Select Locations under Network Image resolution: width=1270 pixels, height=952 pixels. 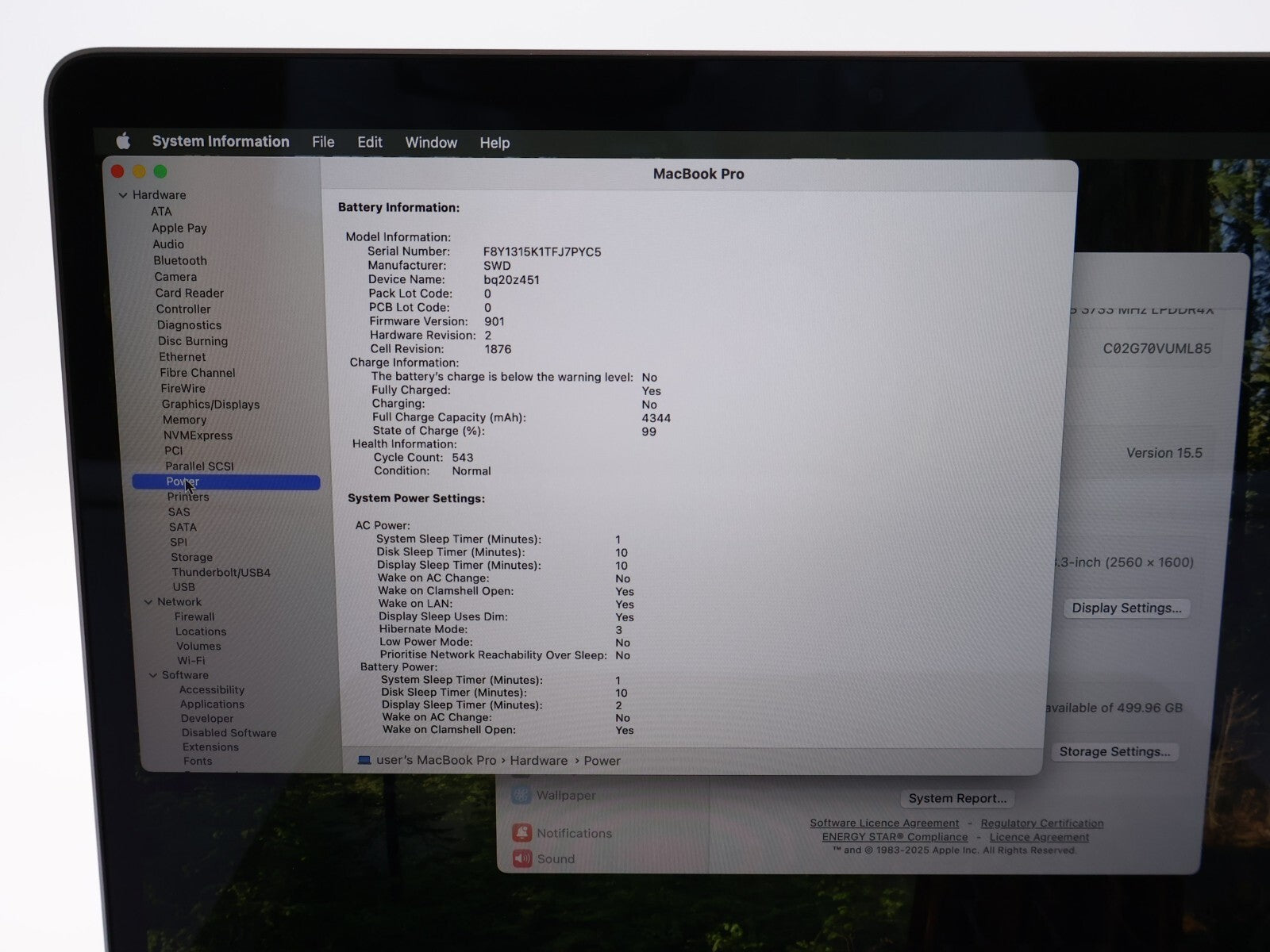201,631
